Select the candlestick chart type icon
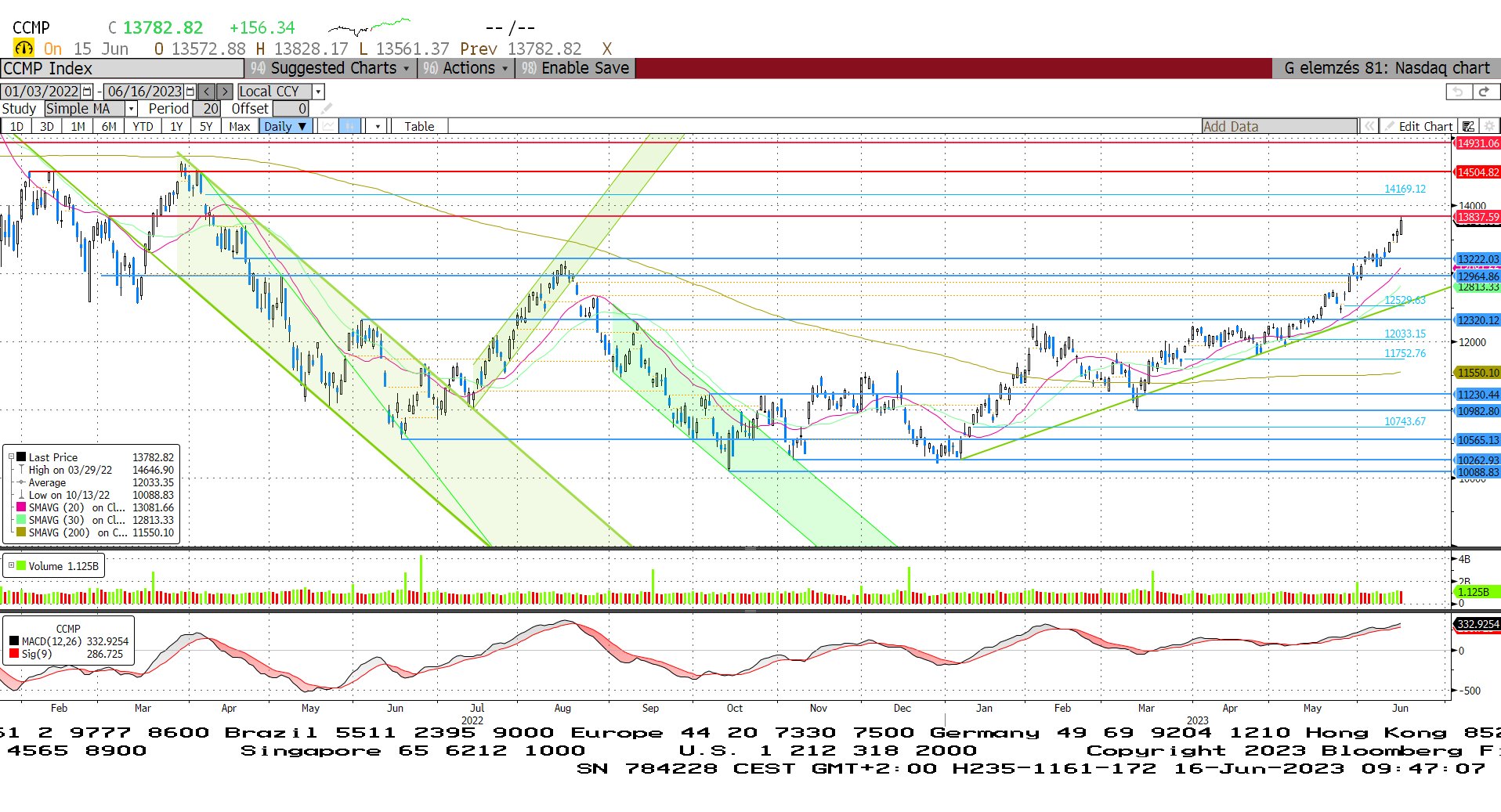This screenshot has height=812, width=1501. pos(350,126)
